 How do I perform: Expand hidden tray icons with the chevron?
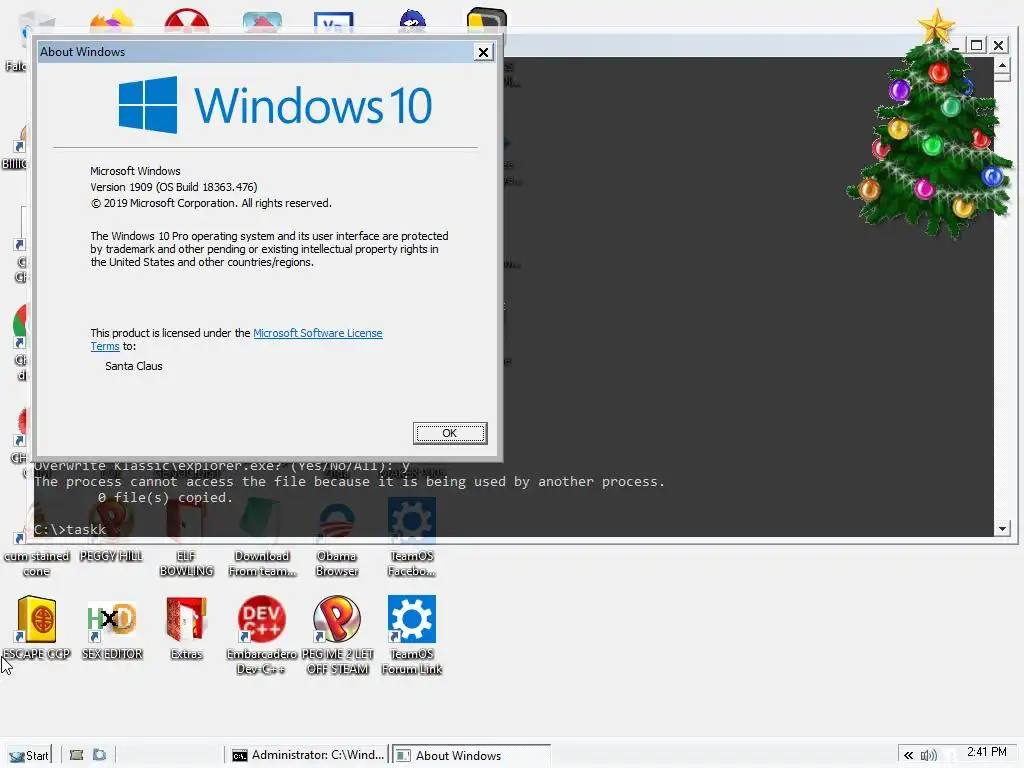coord(908,756)
